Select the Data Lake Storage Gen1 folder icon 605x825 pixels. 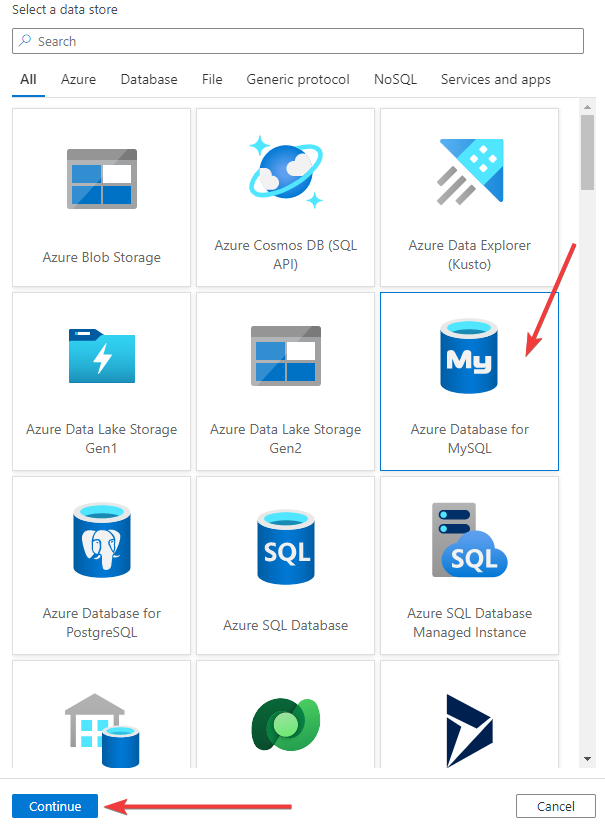pyautogui.click(x=102, y=356)
